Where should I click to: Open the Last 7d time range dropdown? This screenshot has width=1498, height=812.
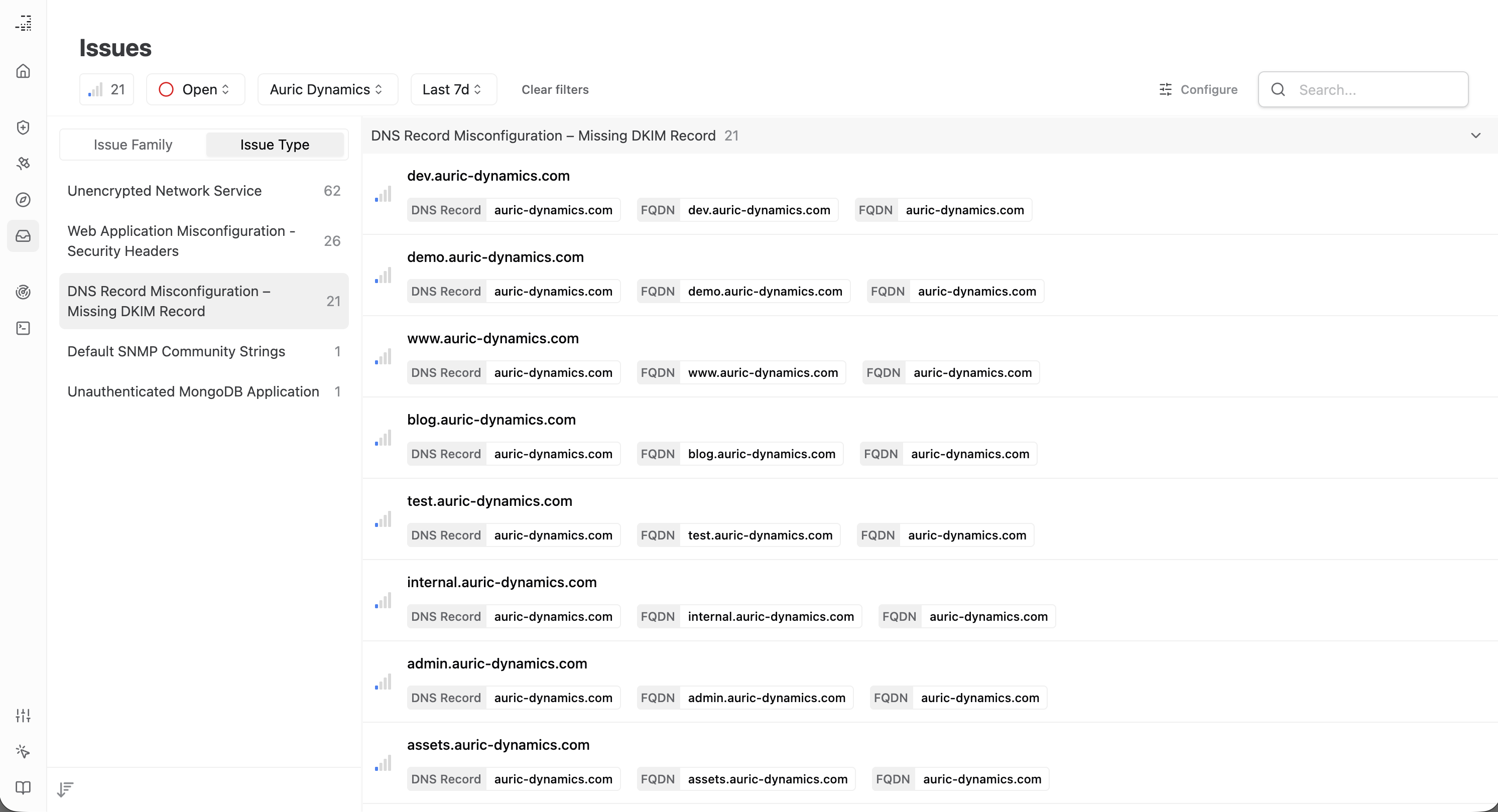pyautogui.click(x=453, y=89)
